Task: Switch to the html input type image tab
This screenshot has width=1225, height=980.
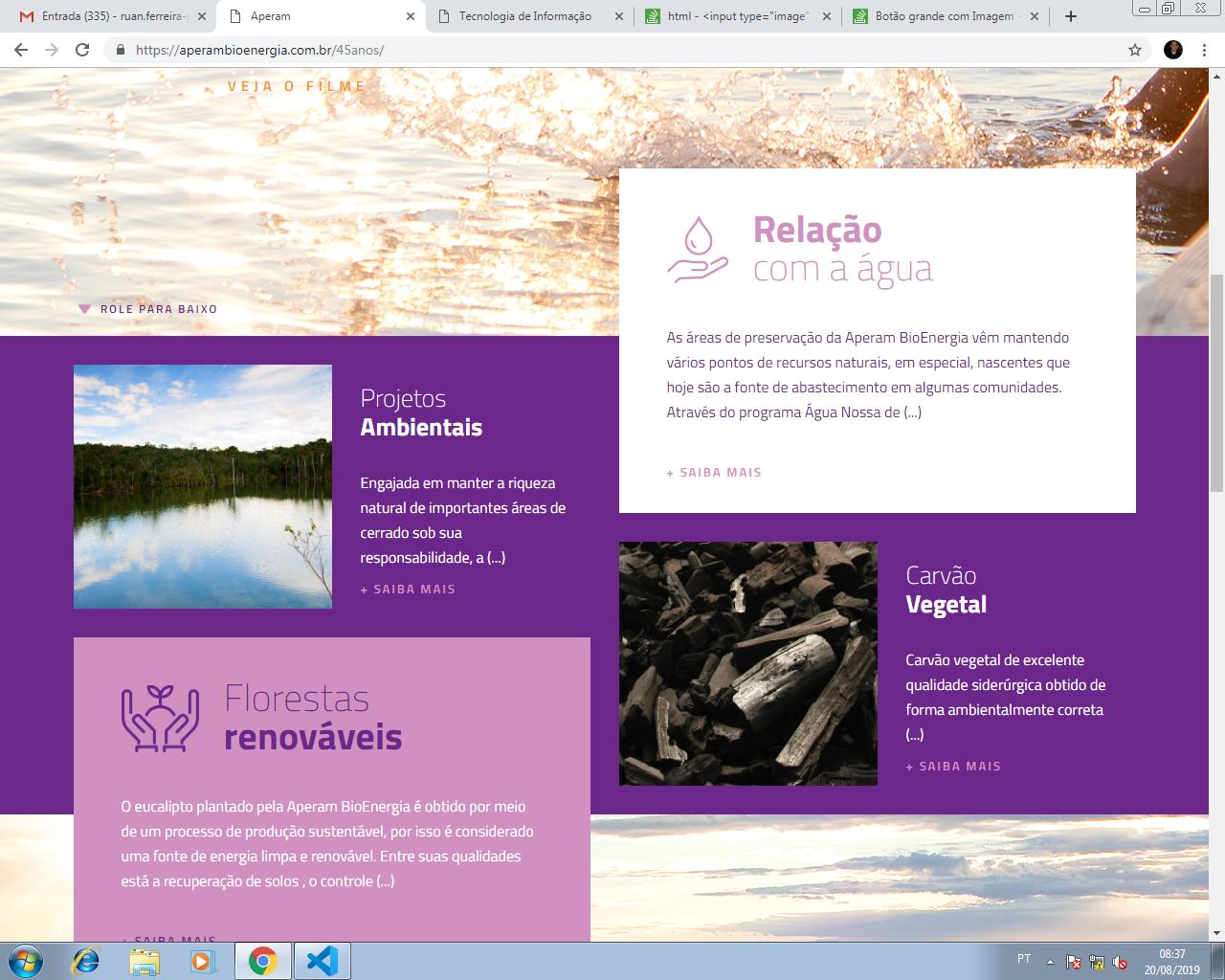Action: 736,16
